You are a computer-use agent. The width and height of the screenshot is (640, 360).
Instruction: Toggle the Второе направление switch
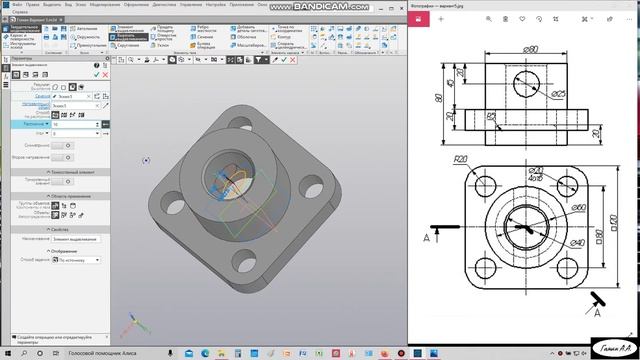pyautogui.click(x=63, y=157)
